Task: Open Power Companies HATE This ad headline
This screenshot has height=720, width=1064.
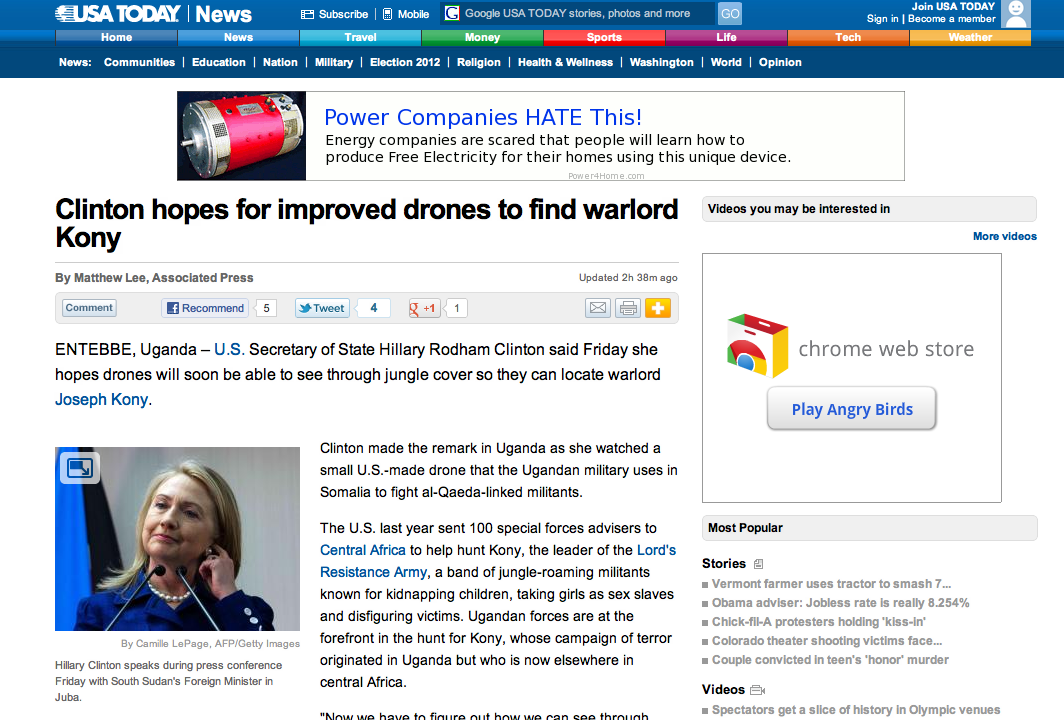Action: point(482,117)
